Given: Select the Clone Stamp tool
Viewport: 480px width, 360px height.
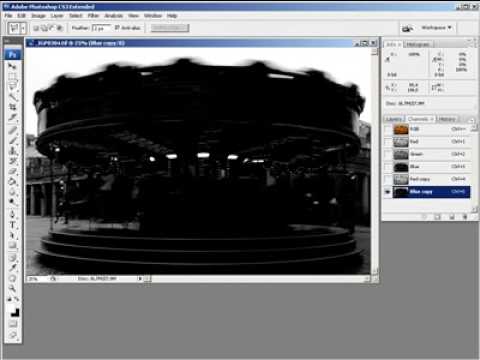Looking at the screenshot, I should click(13, 151).
